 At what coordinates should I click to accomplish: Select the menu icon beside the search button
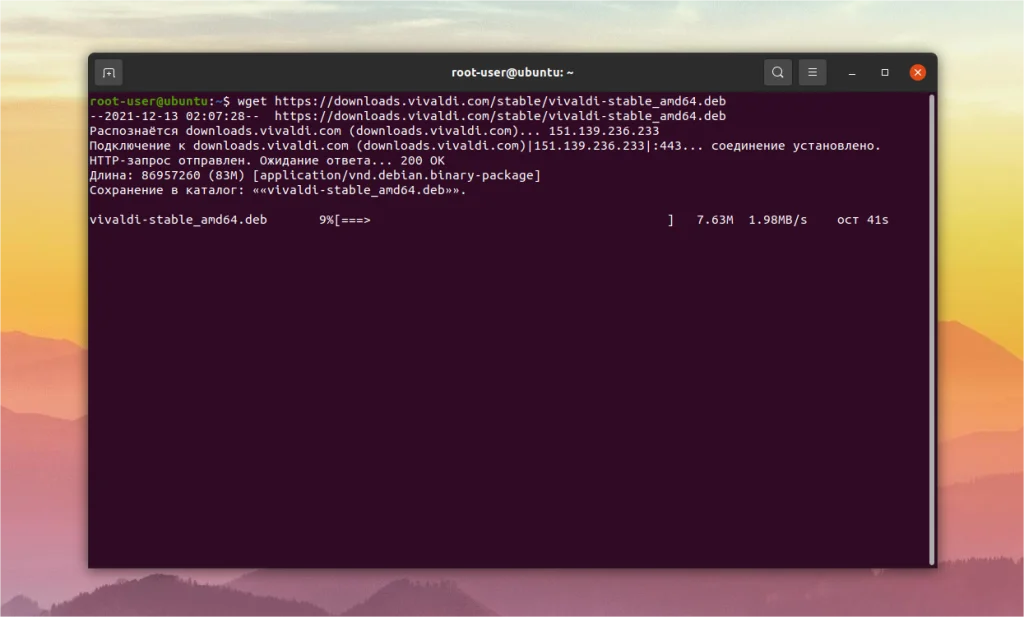point(812,72)
